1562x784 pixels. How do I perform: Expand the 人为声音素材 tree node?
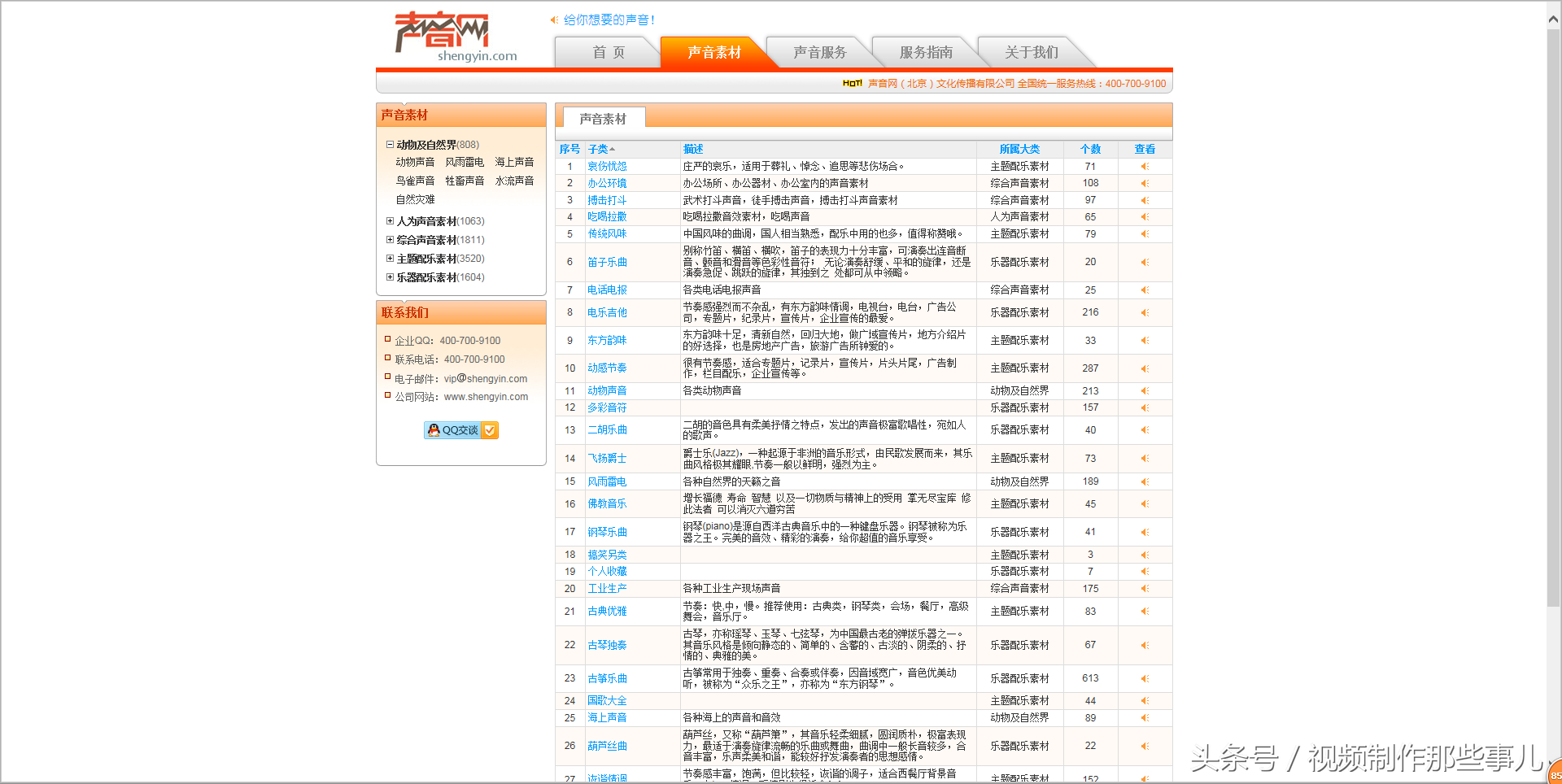click(390, 221)
